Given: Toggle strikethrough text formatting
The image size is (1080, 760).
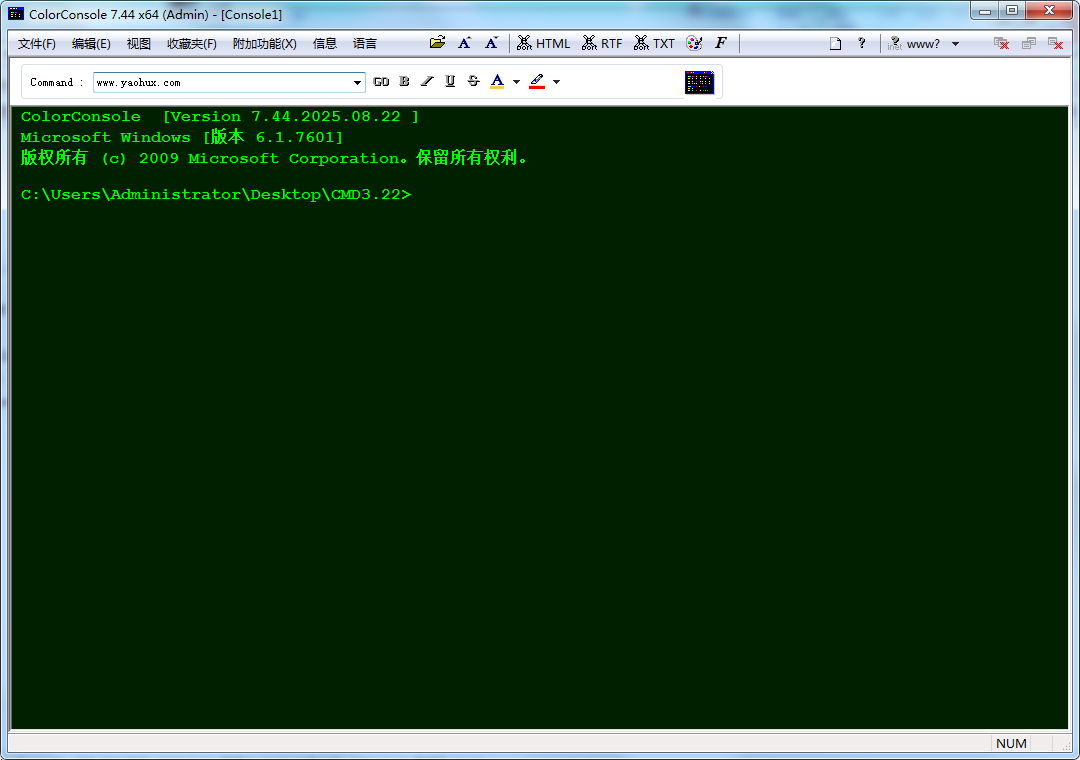Looking at the screenshot, I should (x=473, y=82).
